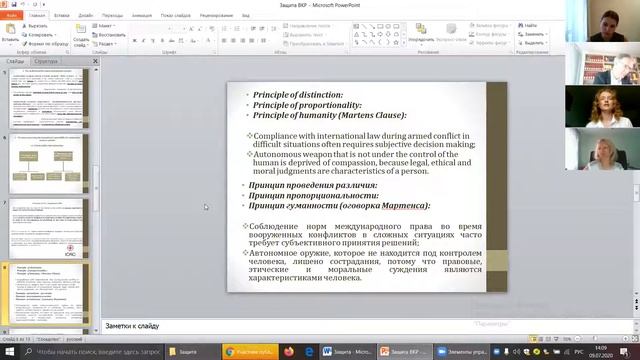
Task: Switch to the Slide Show (Показ слайдов) tab
Action: click(x=176, y=16)
